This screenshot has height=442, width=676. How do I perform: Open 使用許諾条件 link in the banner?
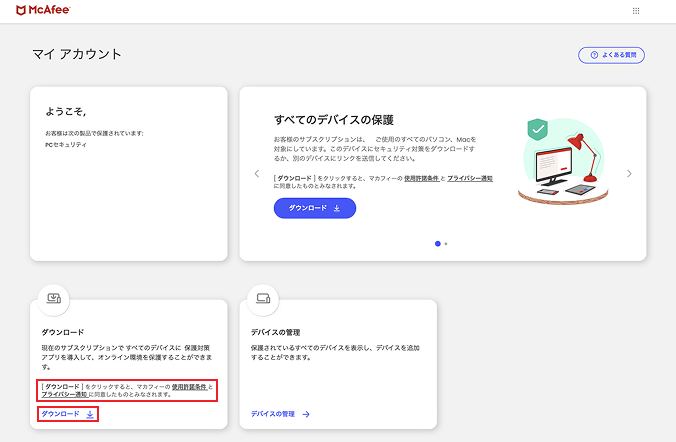point(421,179)
